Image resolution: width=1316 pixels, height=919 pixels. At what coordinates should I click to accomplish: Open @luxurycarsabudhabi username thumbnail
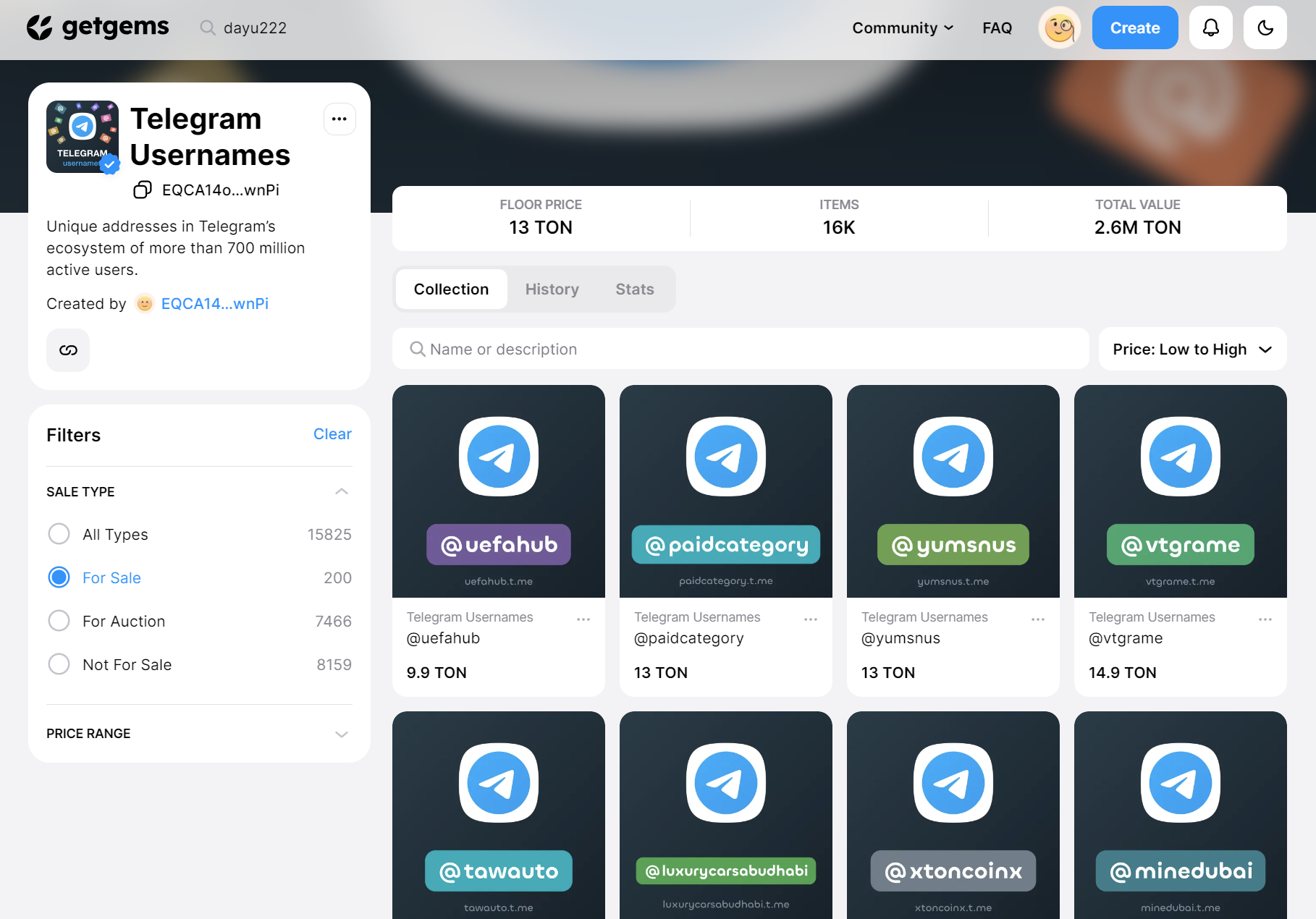[726, 815]
